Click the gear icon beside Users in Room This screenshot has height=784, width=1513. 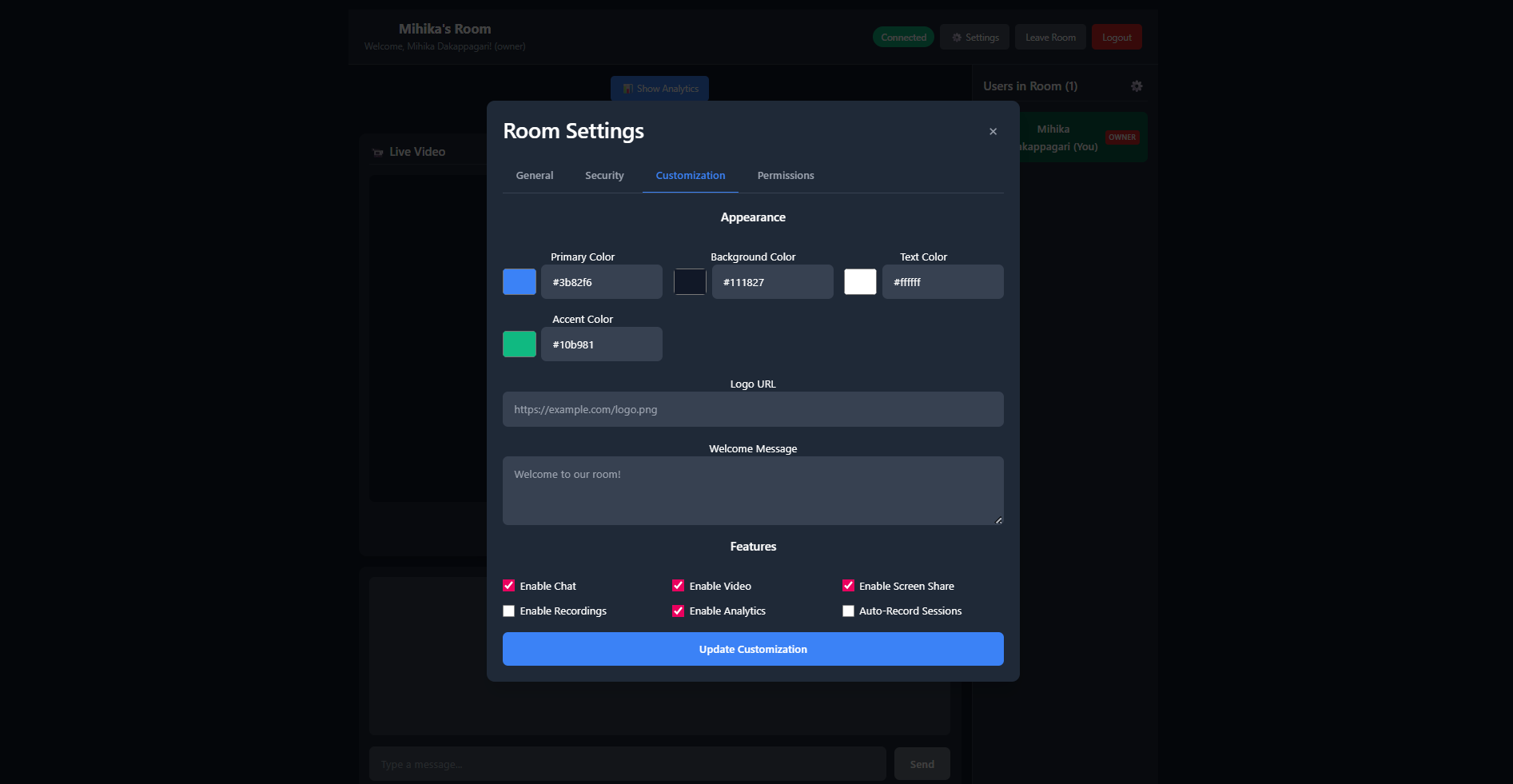pos(1136,86)
